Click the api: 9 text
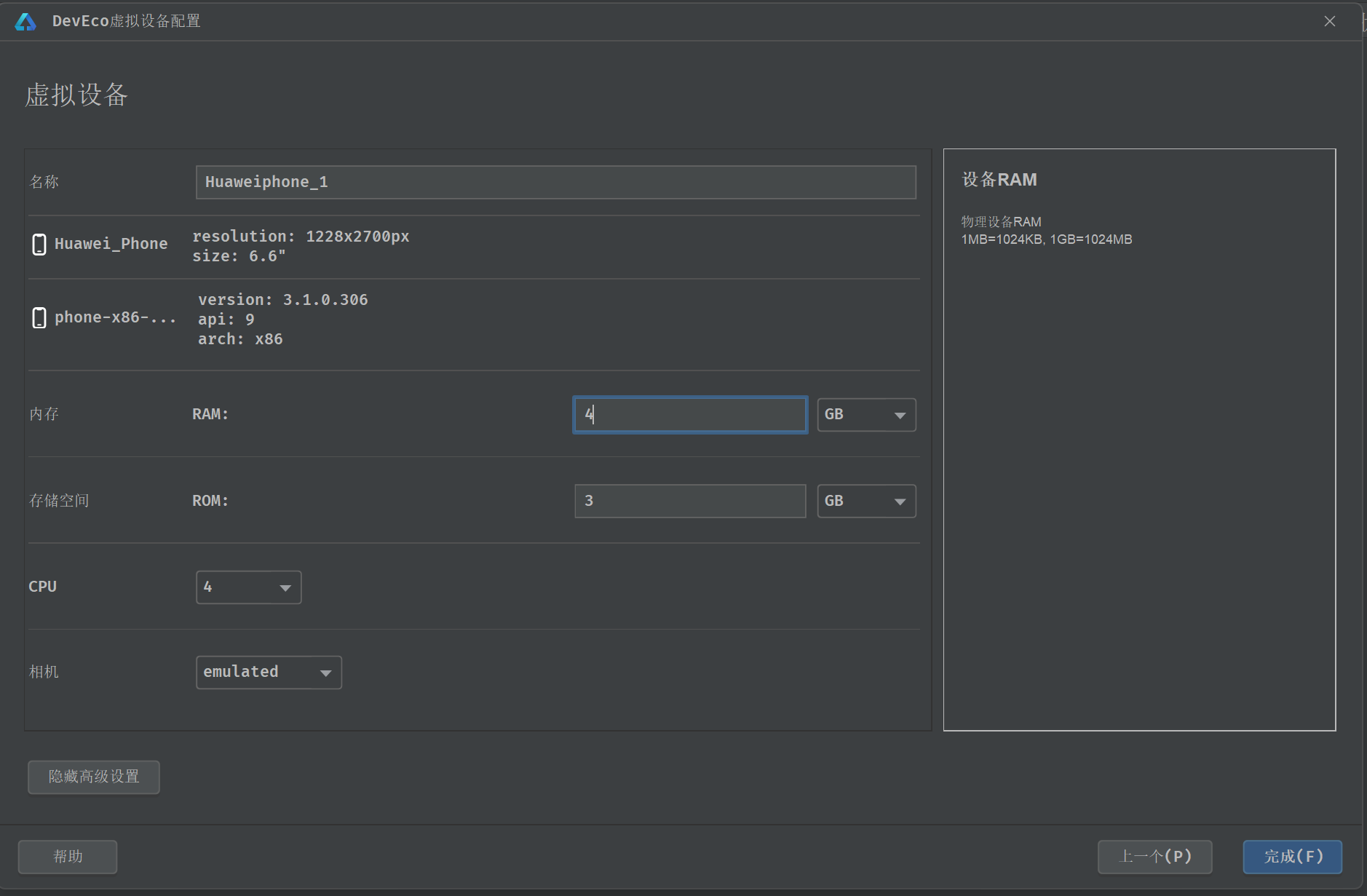The width and height of the screenshot is (1367, 896). click(x=226, y=320)
